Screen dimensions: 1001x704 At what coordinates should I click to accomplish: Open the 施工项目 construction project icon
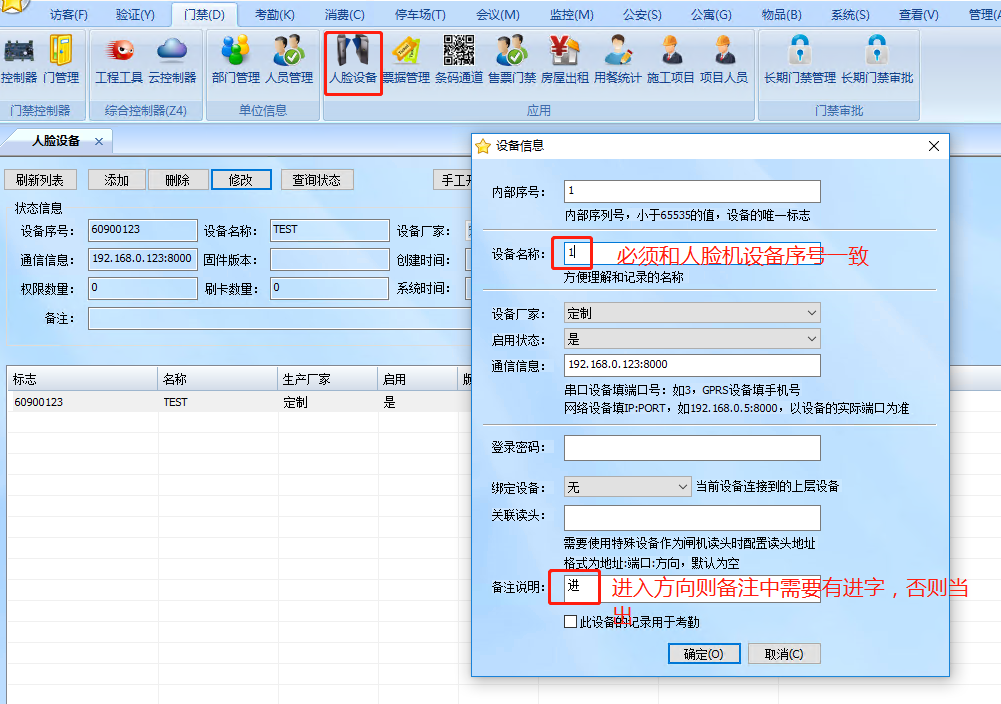pos(671,58)
